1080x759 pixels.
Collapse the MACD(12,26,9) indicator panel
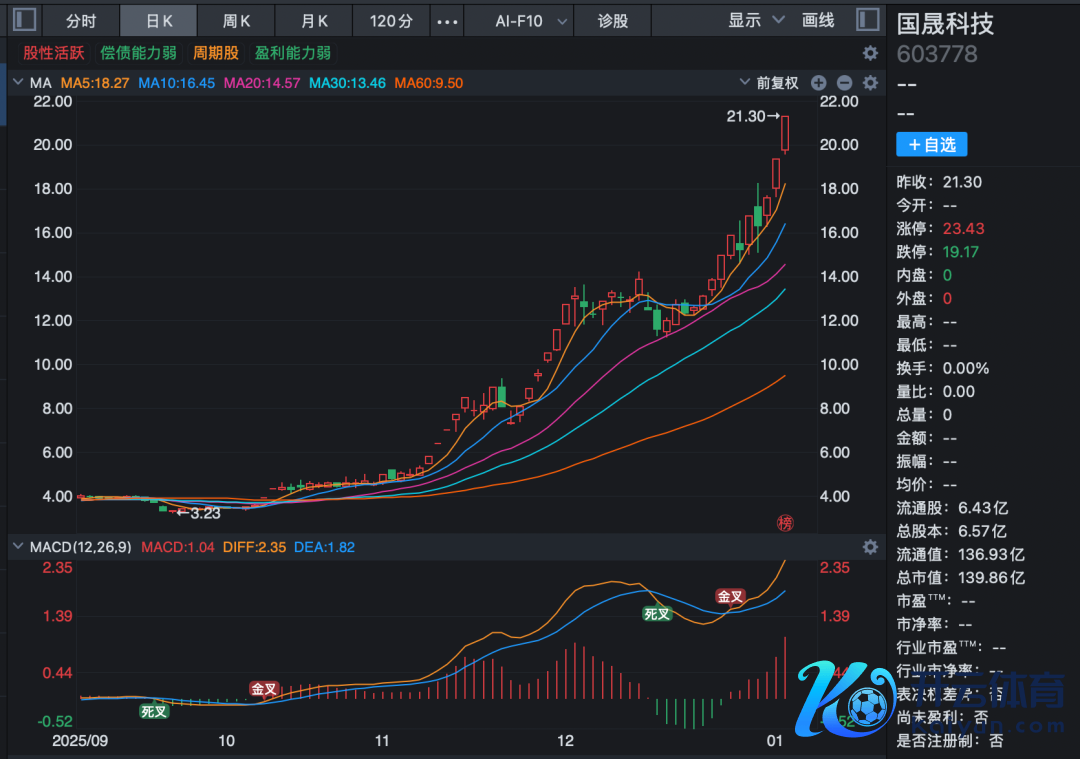18,547
